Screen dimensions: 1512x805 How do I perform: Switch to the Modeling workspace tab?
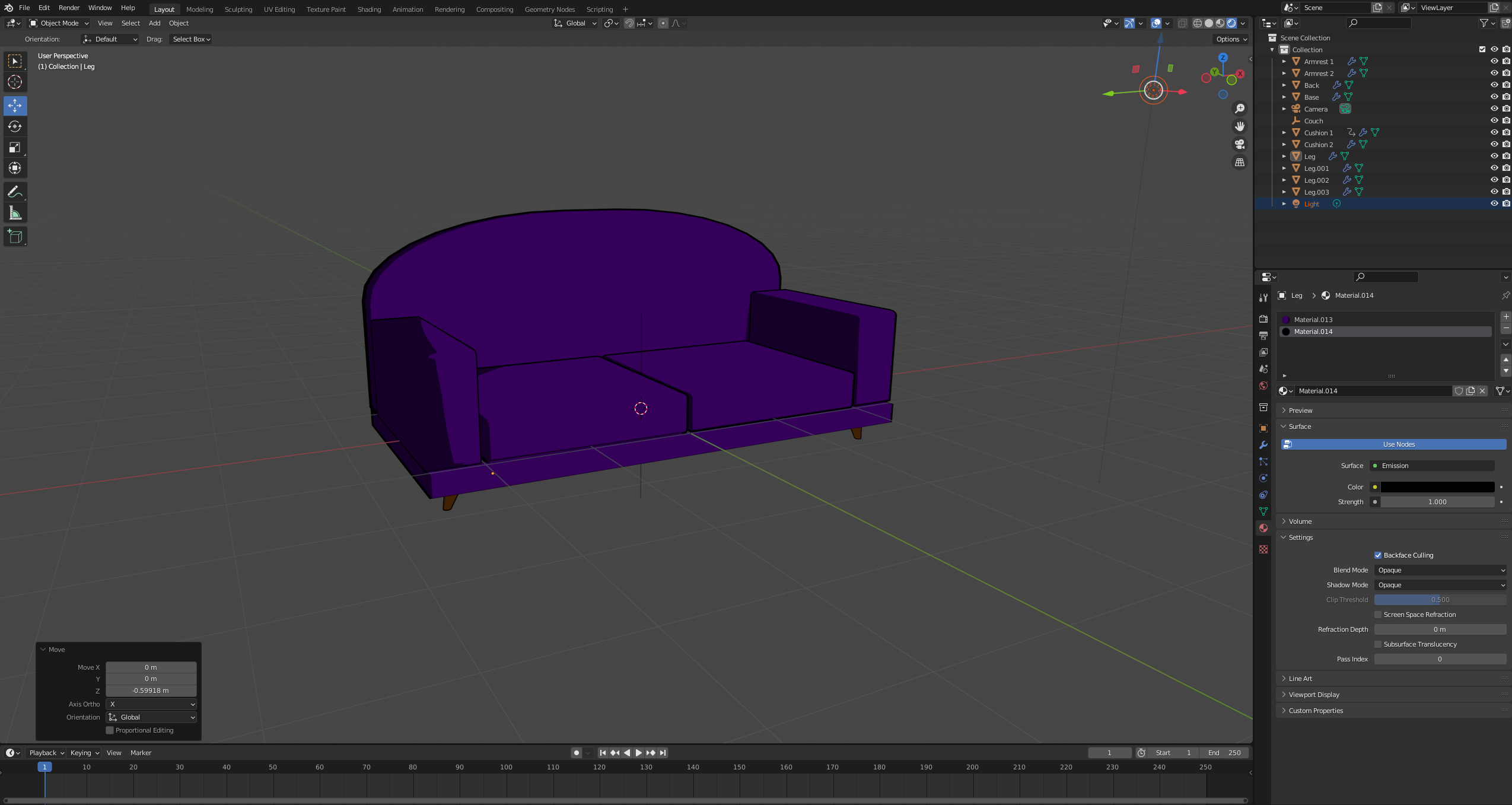[199, 9]
